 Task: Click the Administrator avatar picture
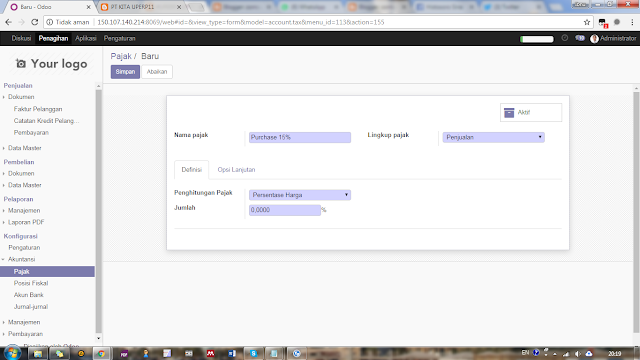tap(594, 38)
